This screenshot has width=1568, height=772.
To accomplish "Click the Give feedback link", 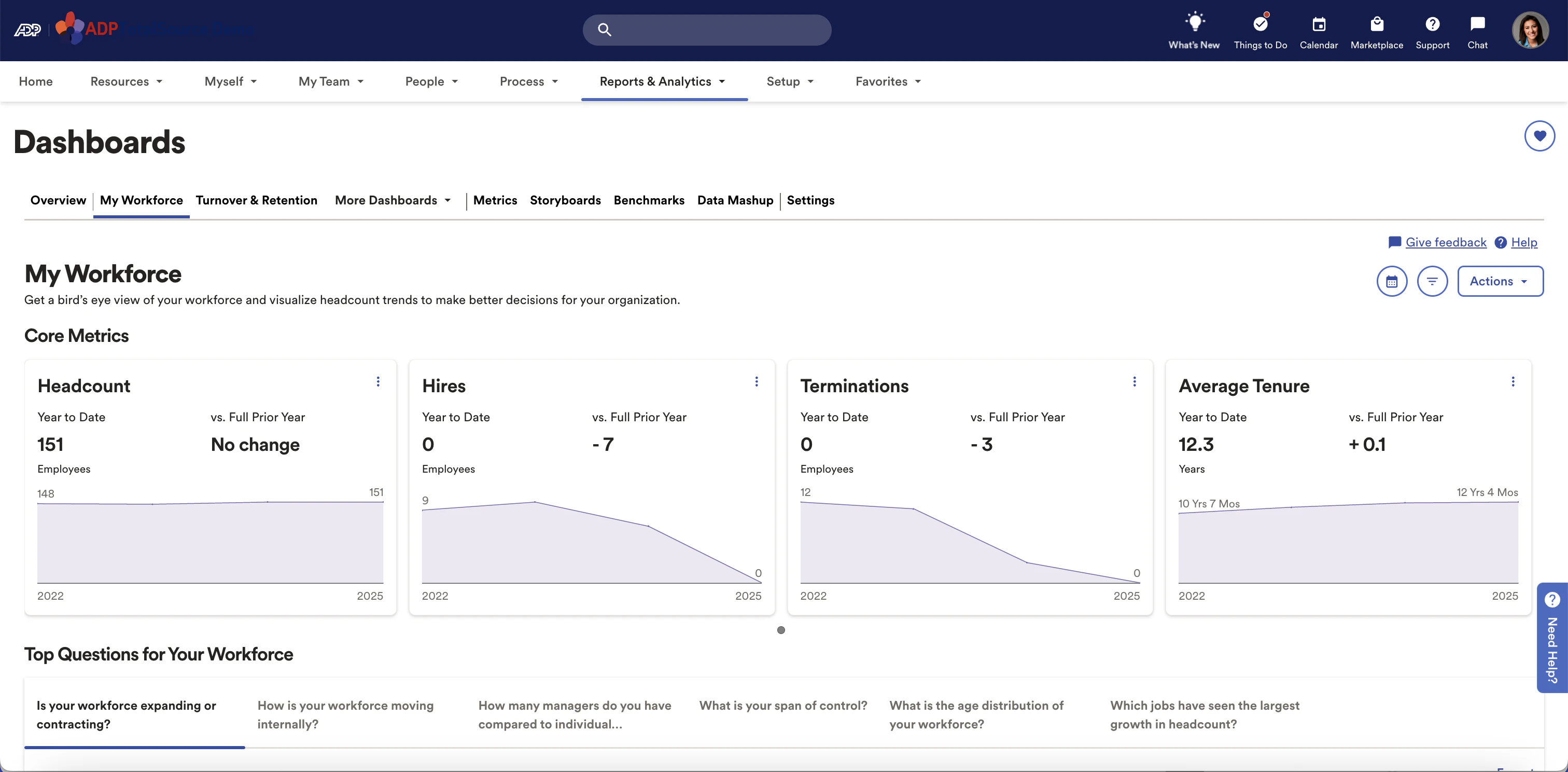I will (x=1445, y=242).
